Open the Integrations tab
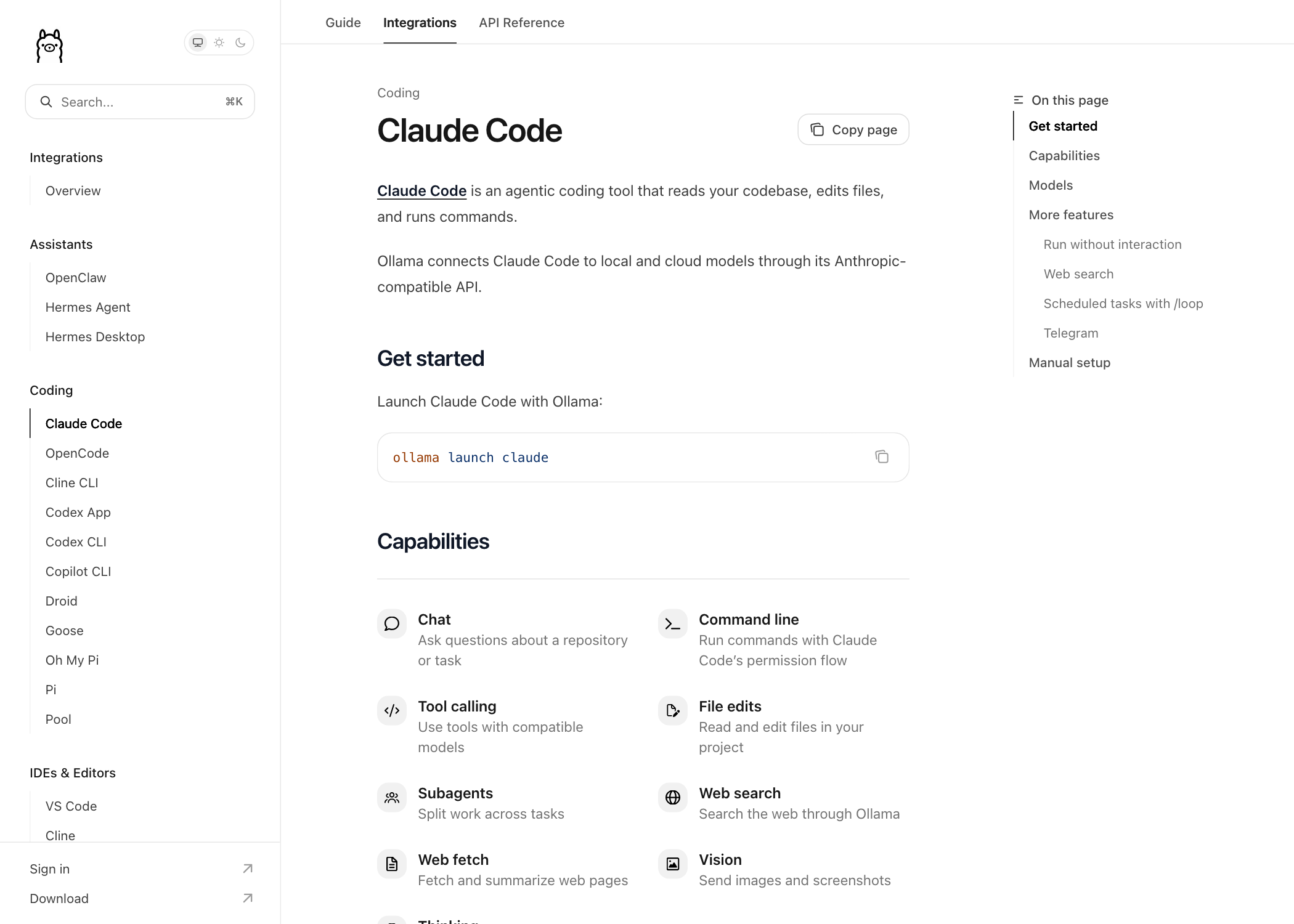 (420, 23)
